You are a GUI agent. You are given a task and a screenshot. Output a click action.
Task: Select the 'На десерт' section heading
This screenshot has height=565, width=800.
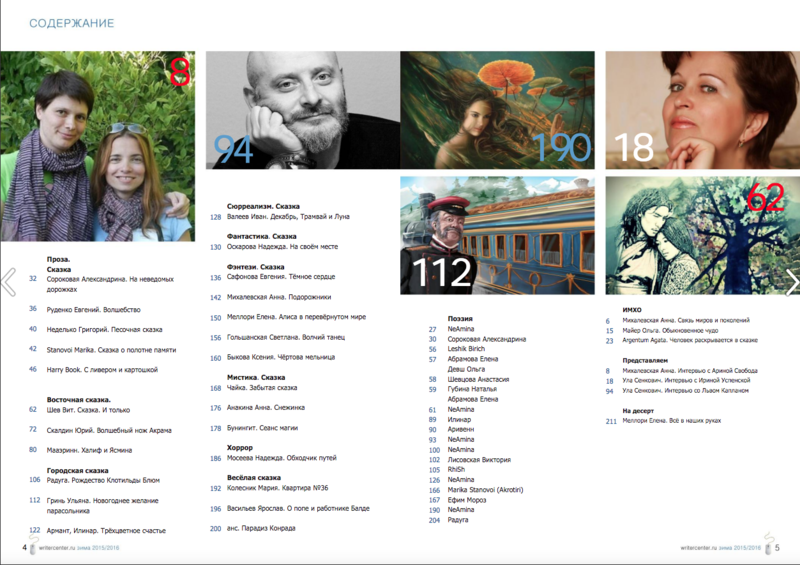pos(638,411)
